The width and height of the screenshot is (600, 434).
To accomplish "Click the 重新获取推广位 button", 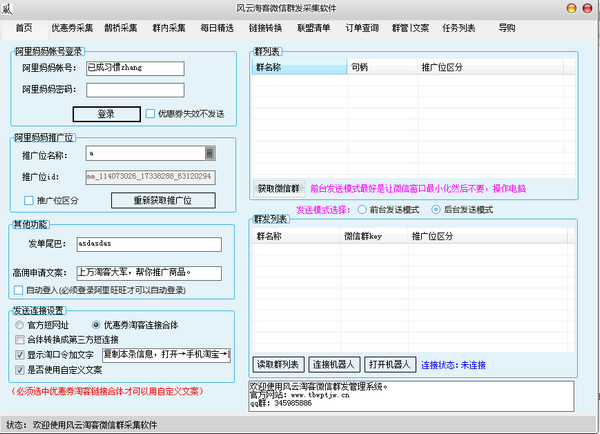I will pos(175,200).
